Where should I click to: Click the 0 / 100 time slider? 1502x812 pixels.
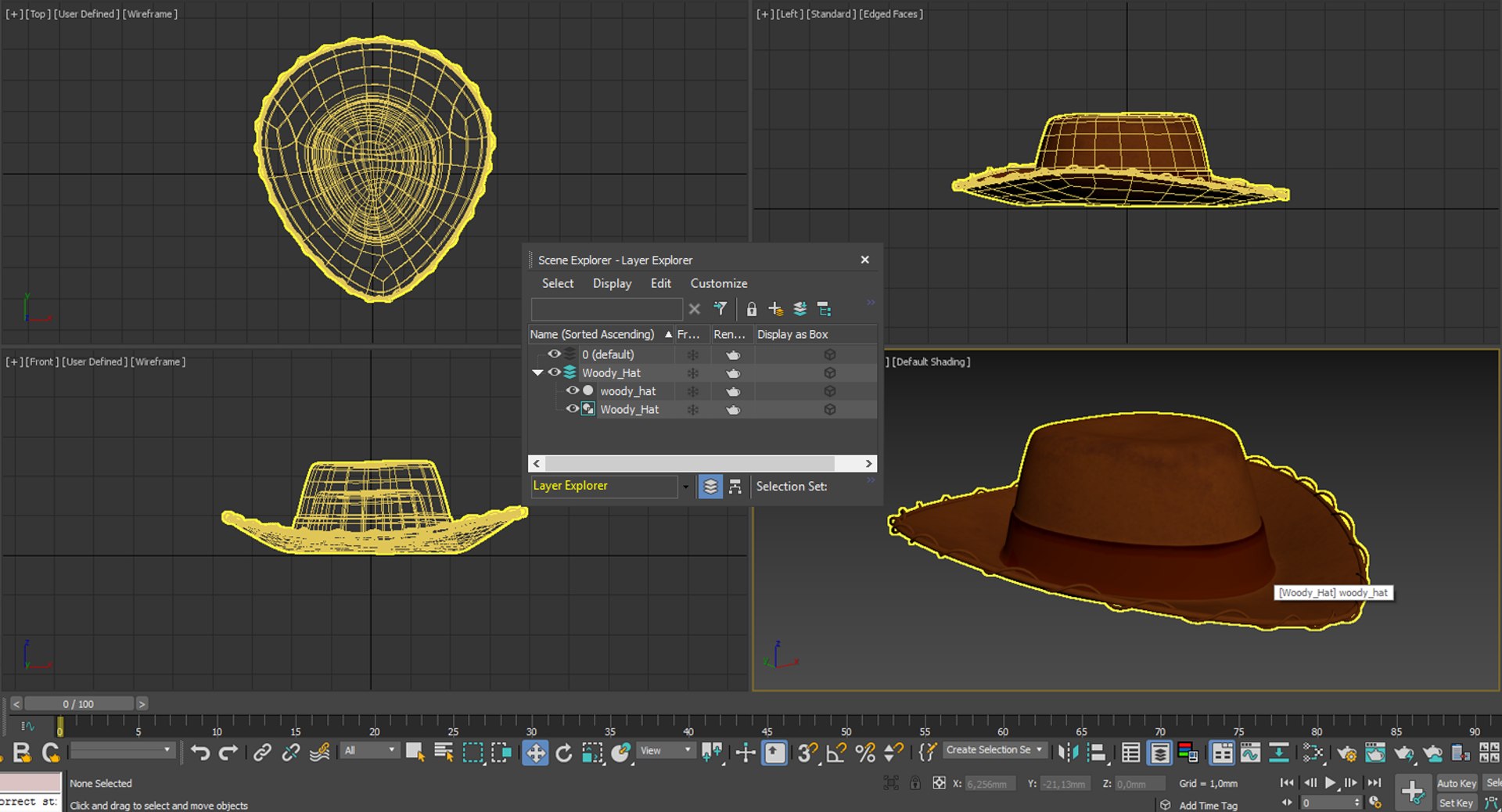[x=78, y=704]
